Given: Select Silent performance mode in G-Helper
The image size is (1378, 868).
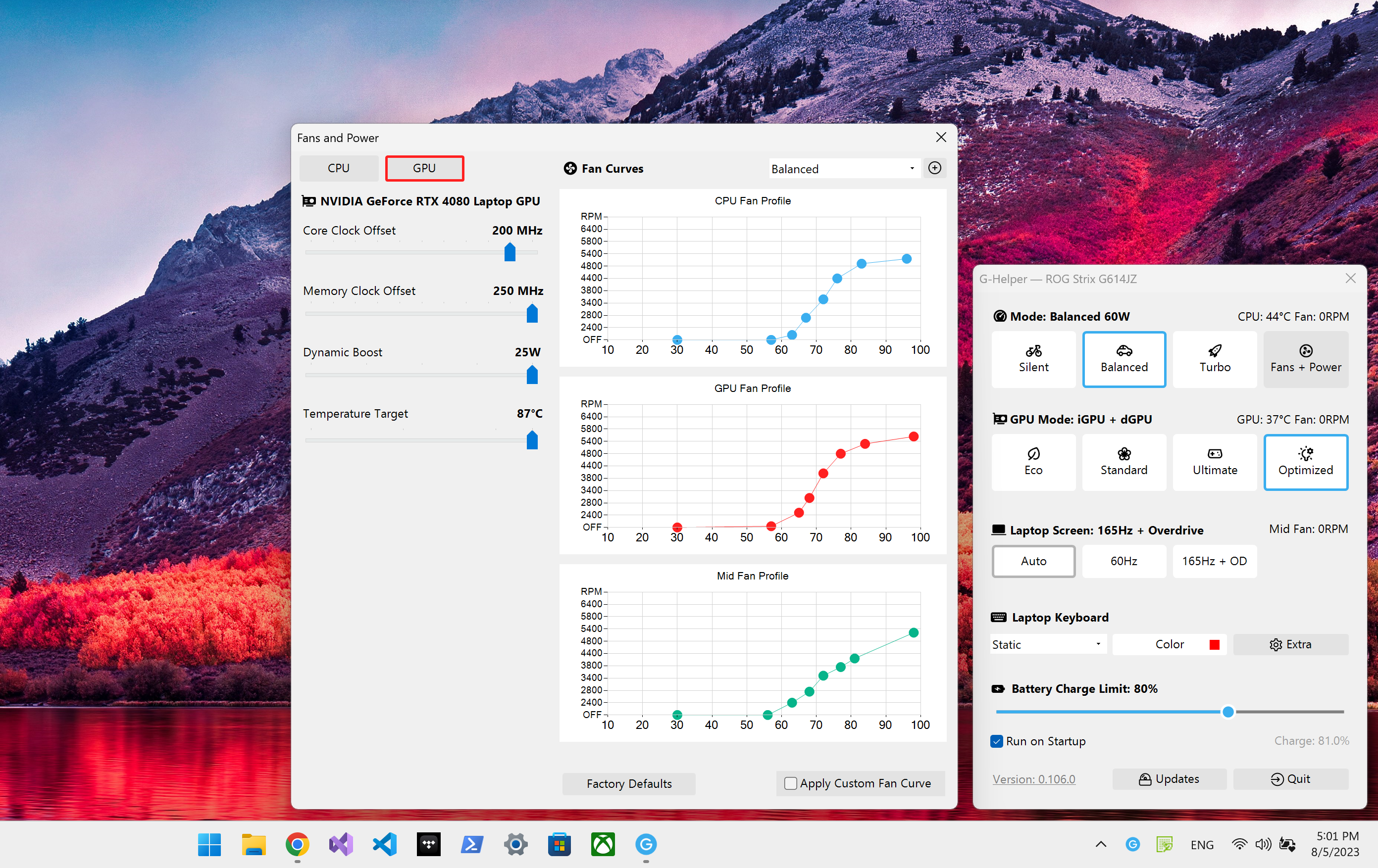Looking at the screenshot, I should (x=1033, y=359).
